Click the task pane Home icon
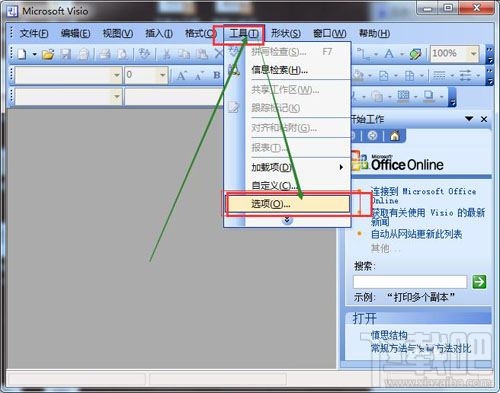 (x=395, y=136)
